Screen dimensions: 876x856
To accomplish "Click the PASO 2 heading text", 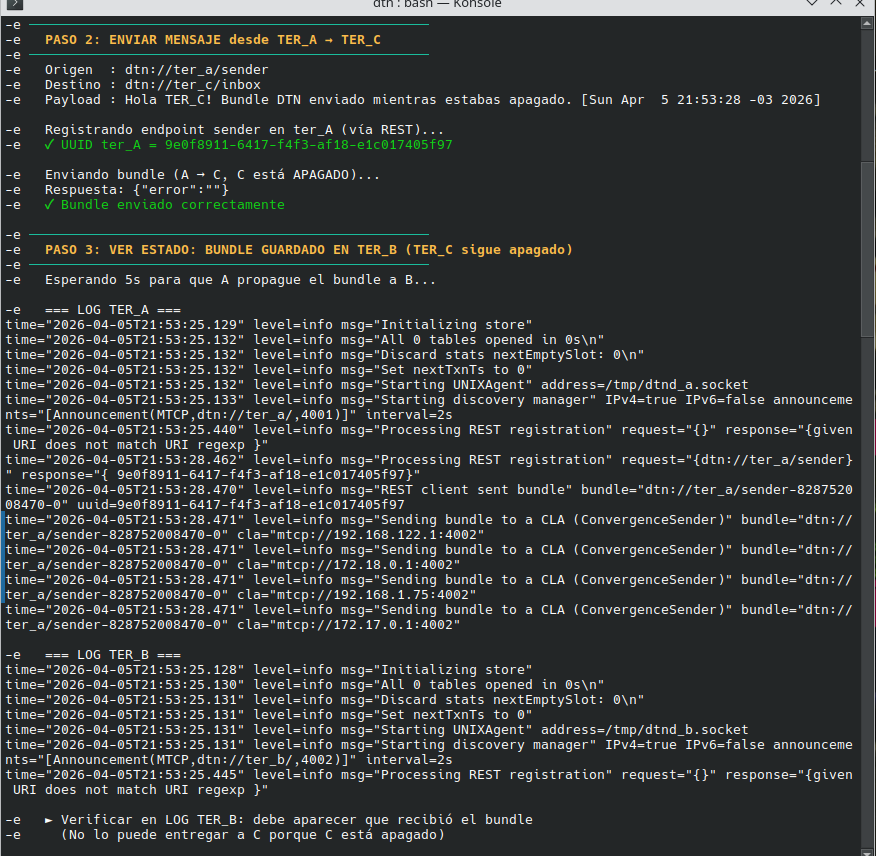I will pyautogui.click(x=213, y=40).
